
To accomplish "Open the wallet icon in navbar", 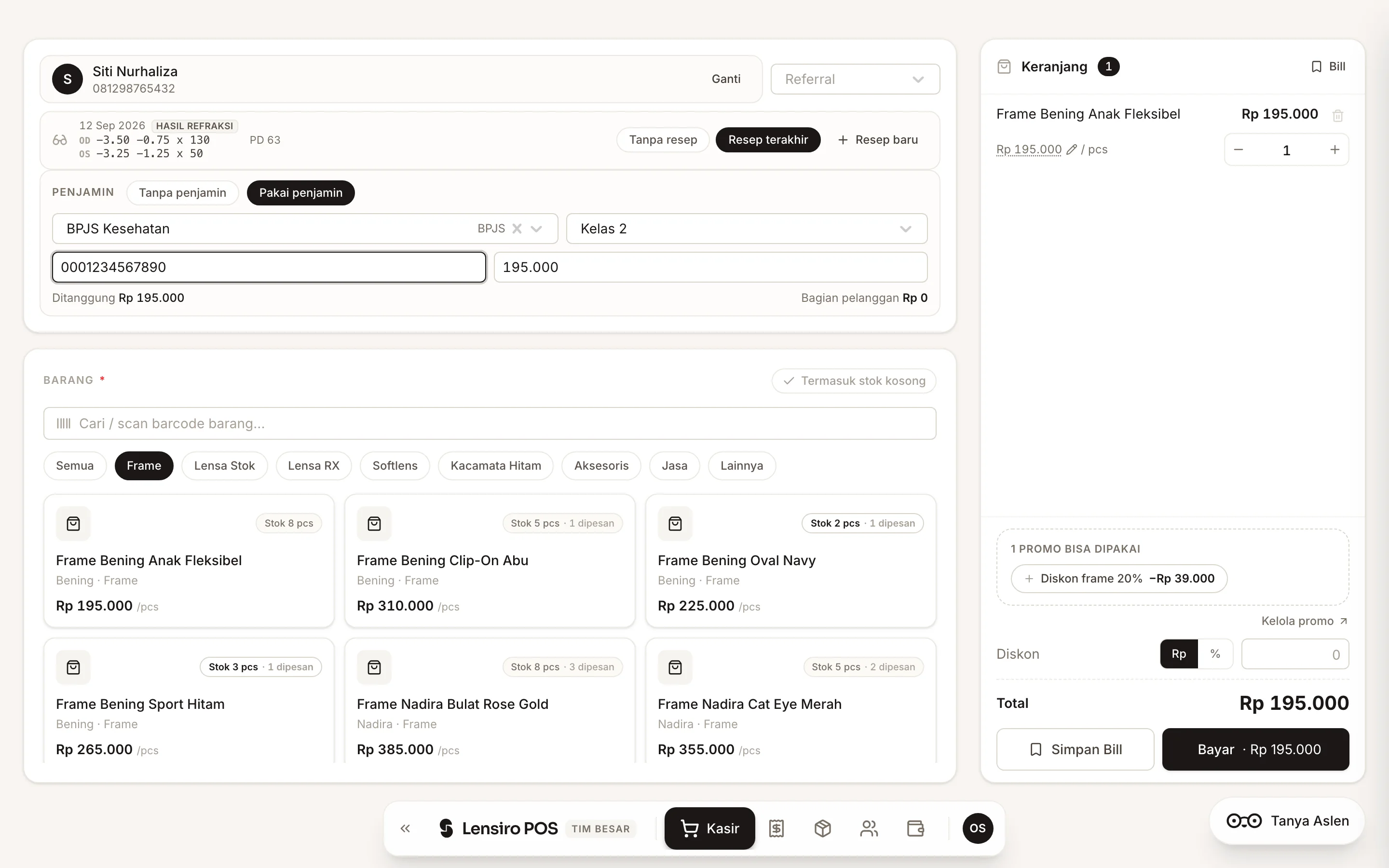I will (915, 828).
